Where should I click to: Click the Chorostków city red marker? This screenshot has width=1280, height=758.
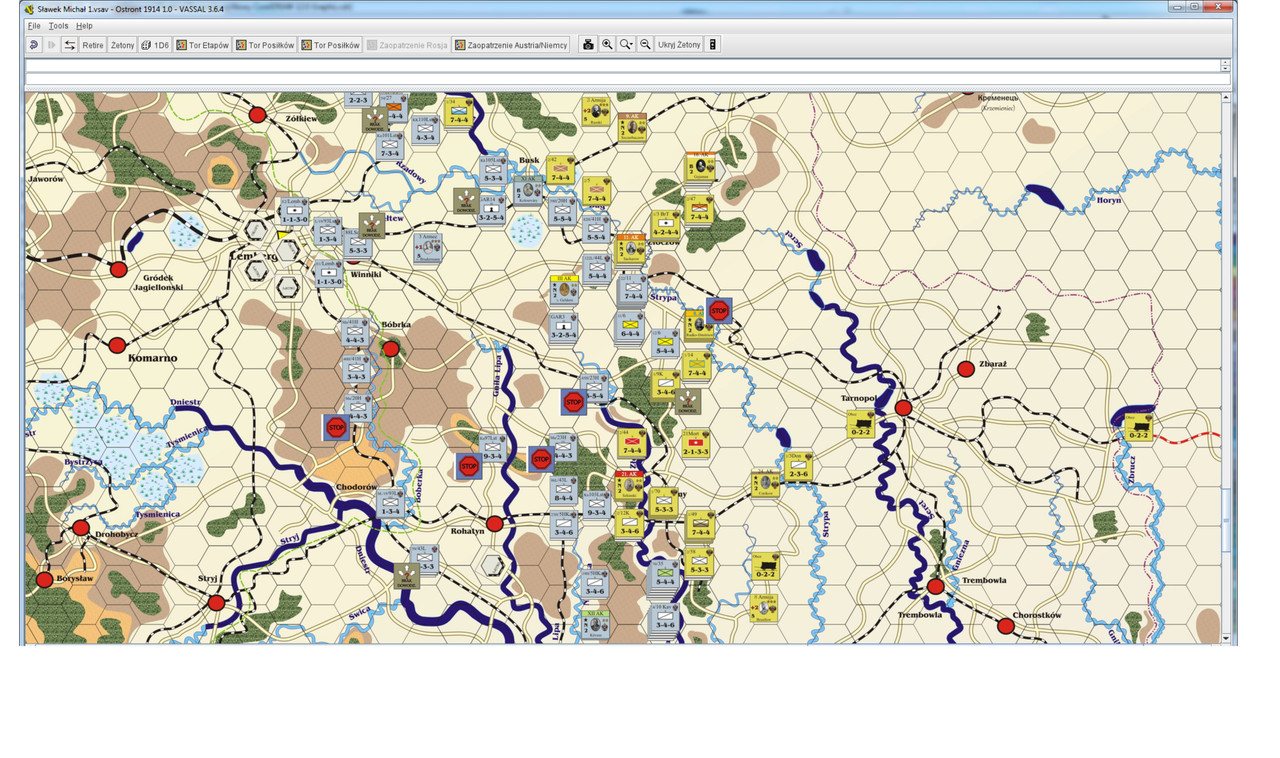point(1006,626)
